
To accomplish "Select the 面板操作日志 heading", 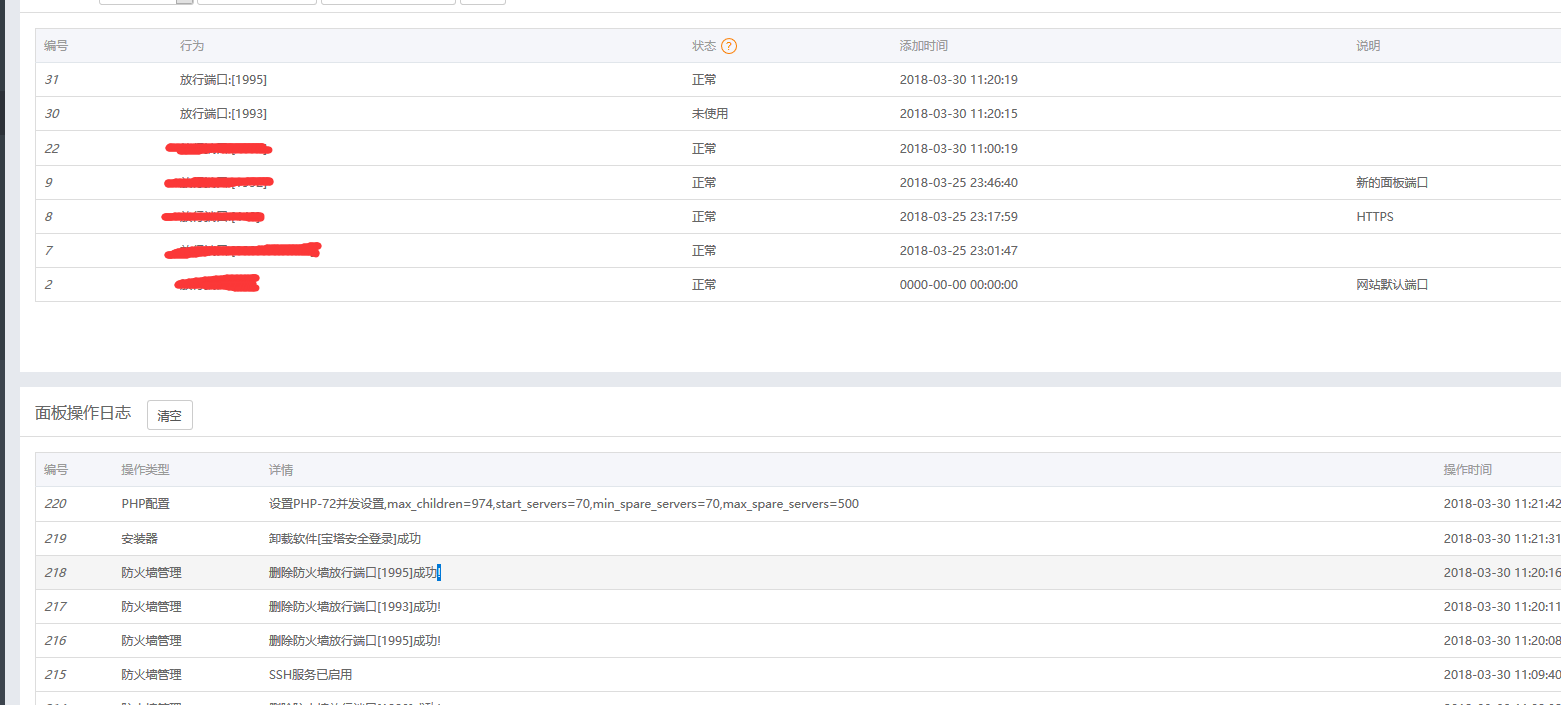I will 83,413.
